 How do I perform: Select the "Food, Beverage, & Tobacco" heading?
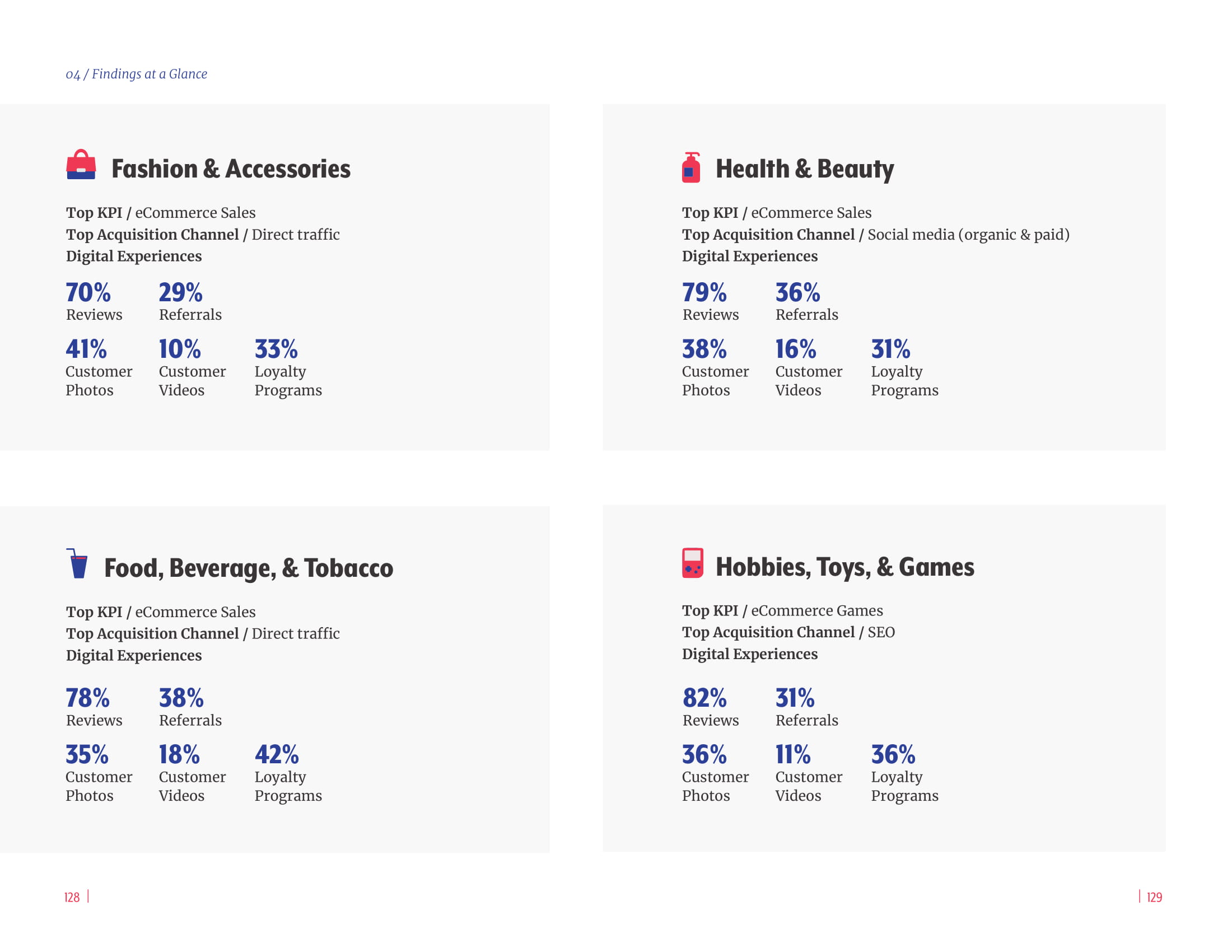248,567
